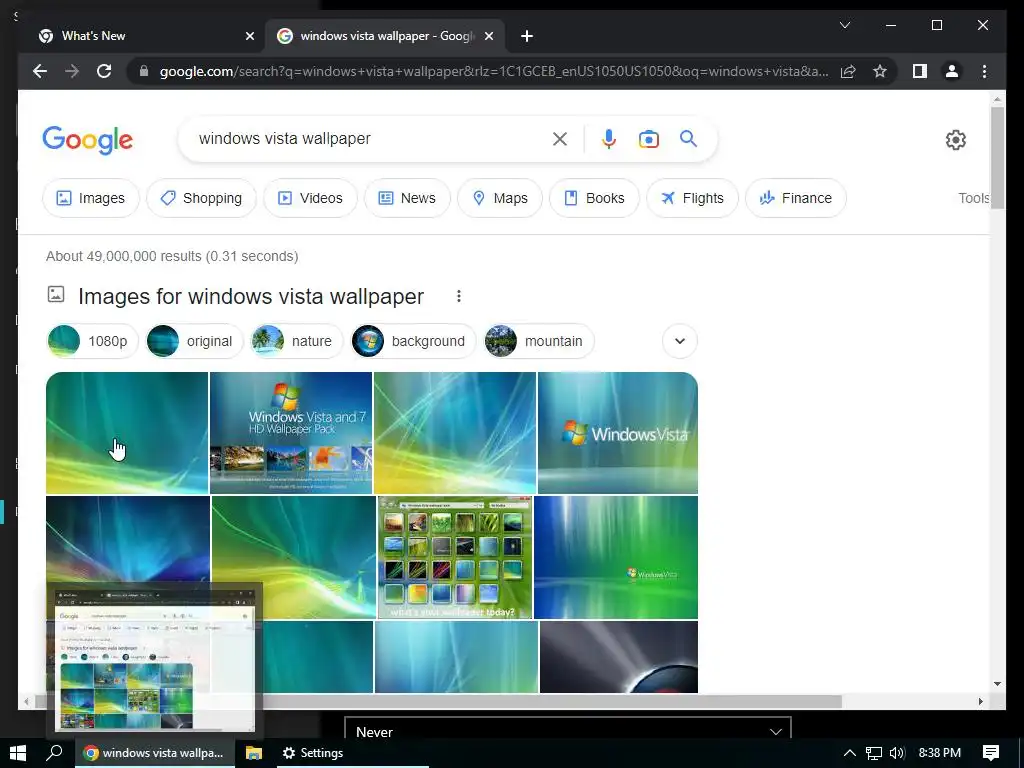Click the address bar URL
1024x768 pixels.
tap(494, 71)
